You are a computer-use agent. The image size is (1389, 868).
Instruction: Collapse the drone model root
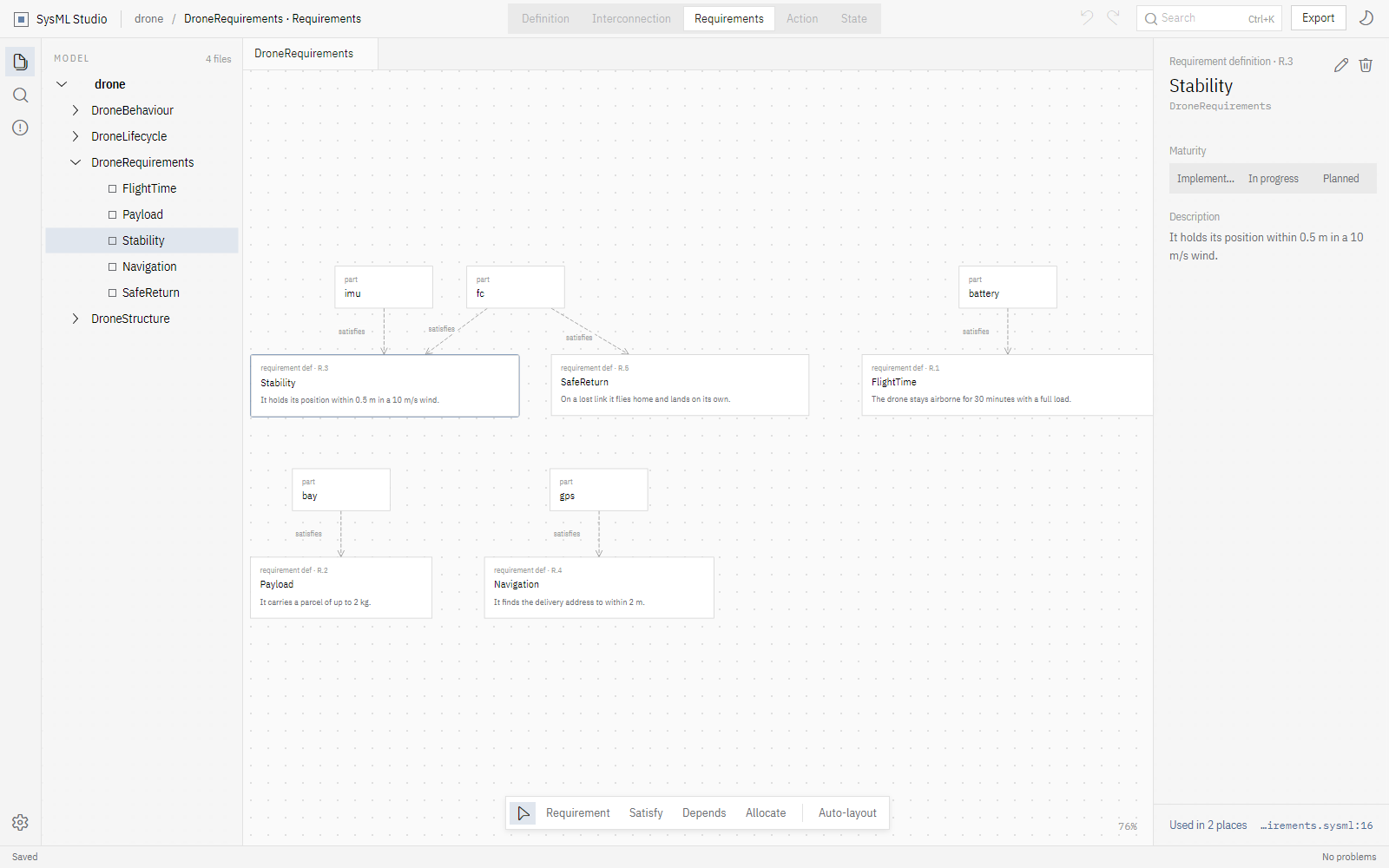(62, 84)
